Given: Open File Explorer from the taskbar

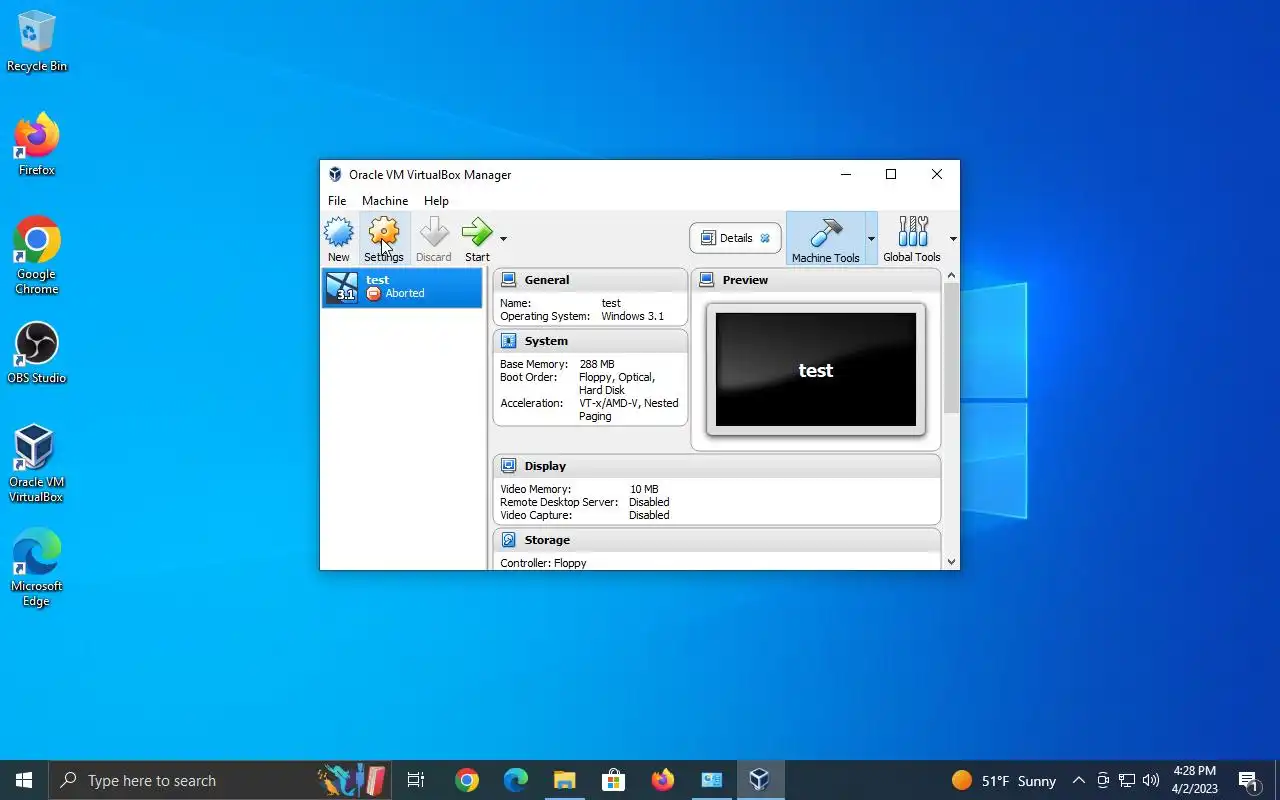Looking at the screenshot, I should [x=565, y=780].
